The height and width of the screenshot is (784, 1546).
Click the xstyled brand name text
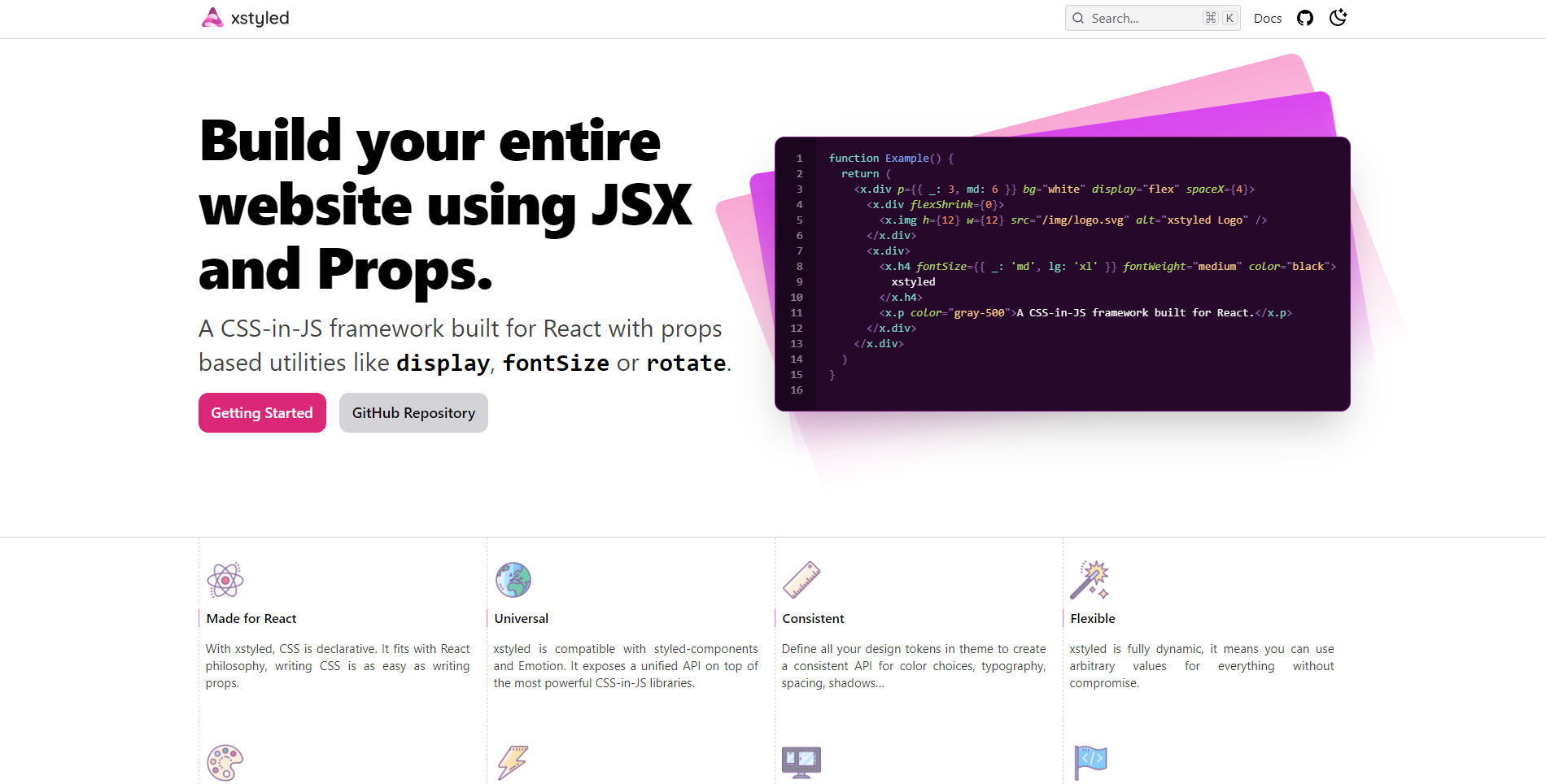pyautogui.click(x=260, y=18)
